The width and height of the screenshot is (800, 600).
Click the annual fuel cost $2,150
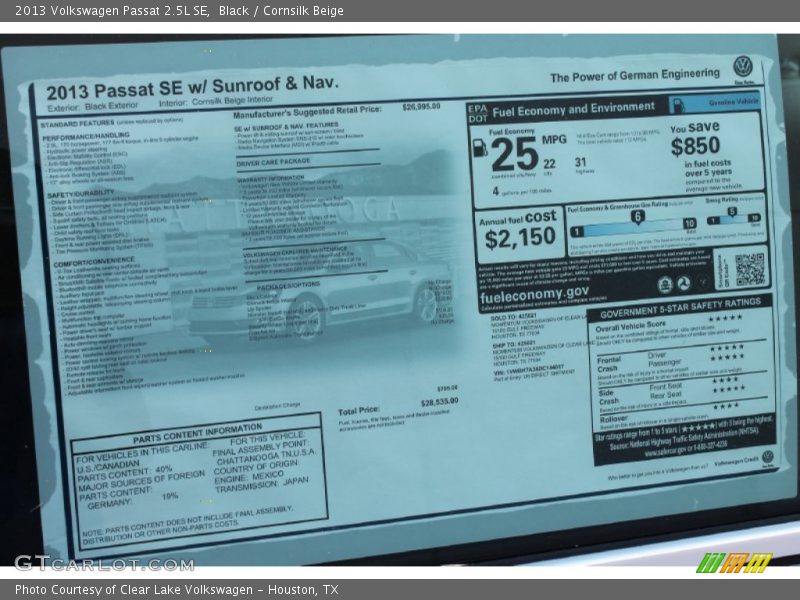point(520,238)
